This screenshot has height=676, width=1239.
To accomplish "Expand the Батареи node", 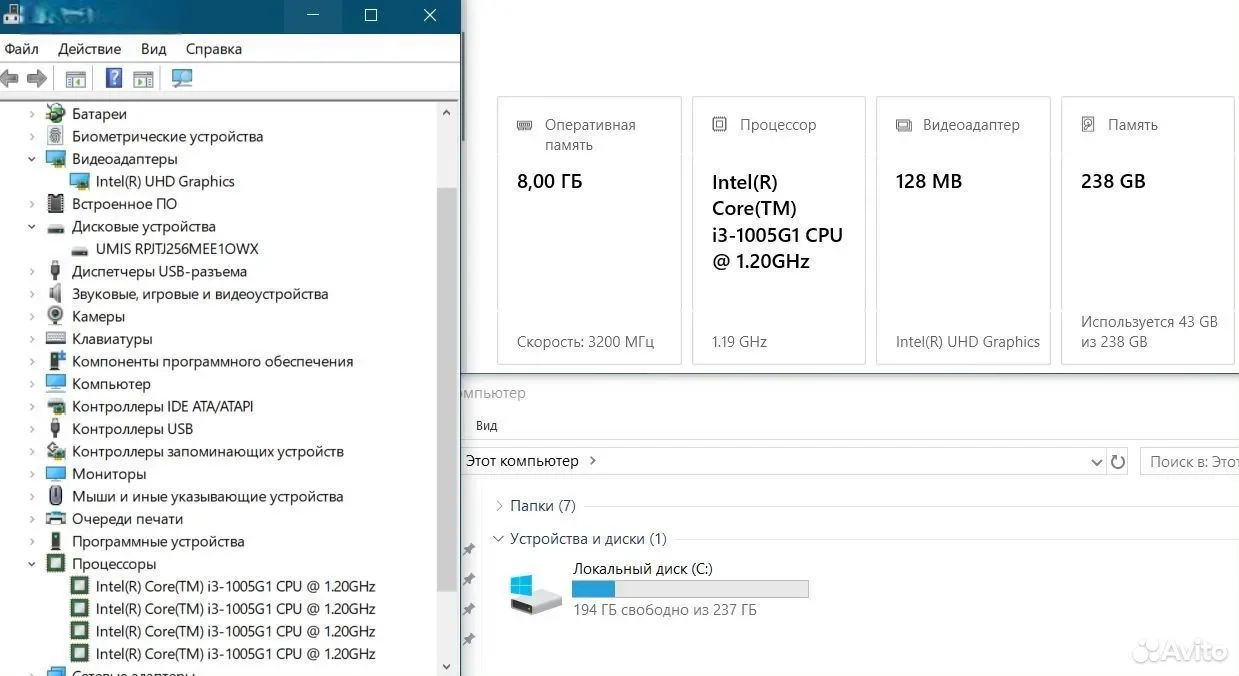I will (x=32, y=114).
